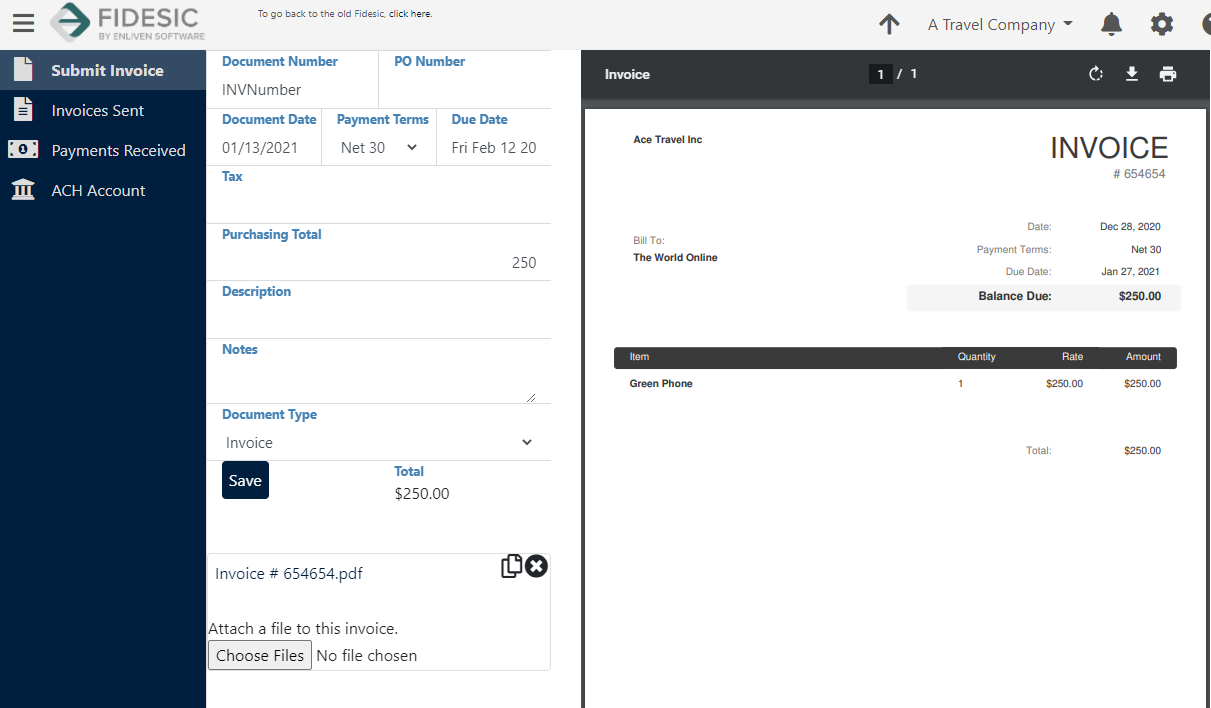Screen dimensions: 1211x708
Task: Open the A Travel Company dropdown
Action: (x=1000, y=24)
